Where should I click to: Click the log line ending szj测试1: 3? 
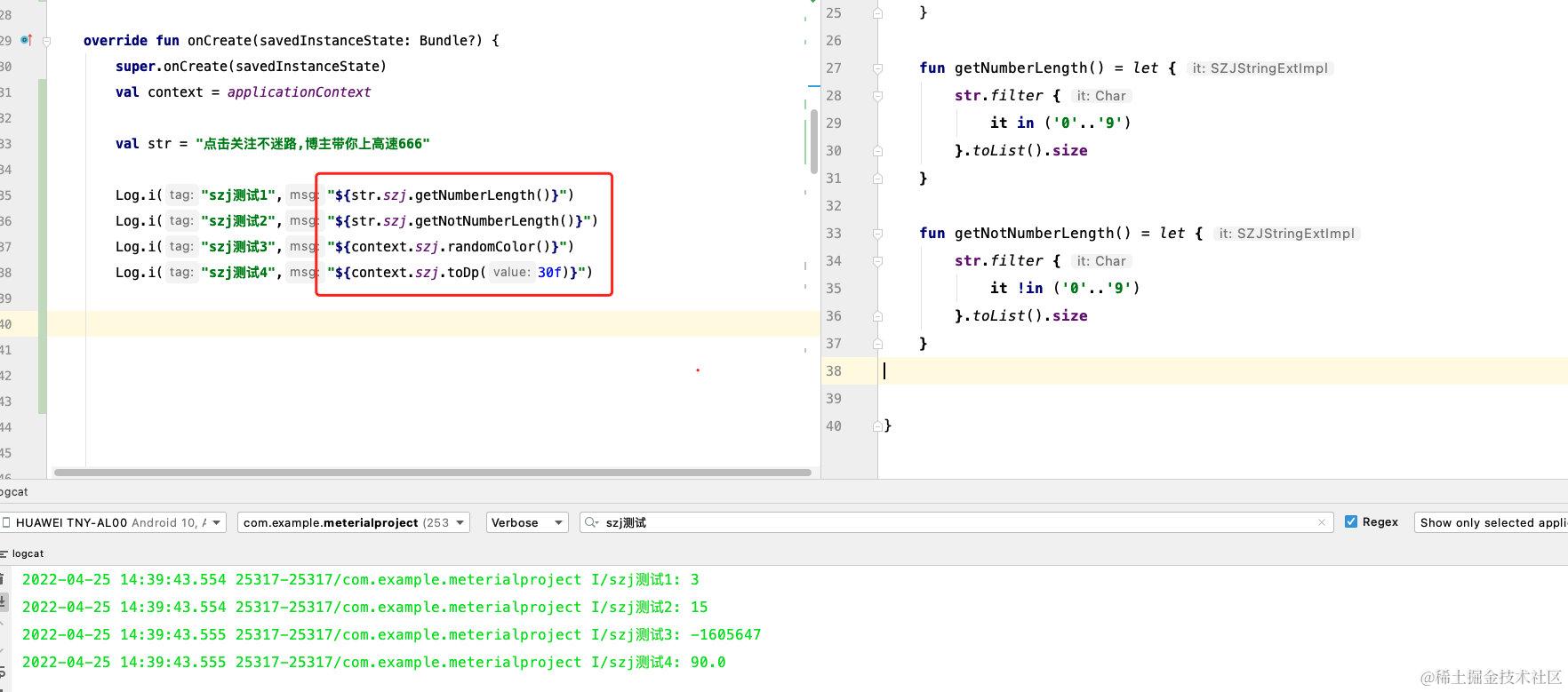(360, 579)
